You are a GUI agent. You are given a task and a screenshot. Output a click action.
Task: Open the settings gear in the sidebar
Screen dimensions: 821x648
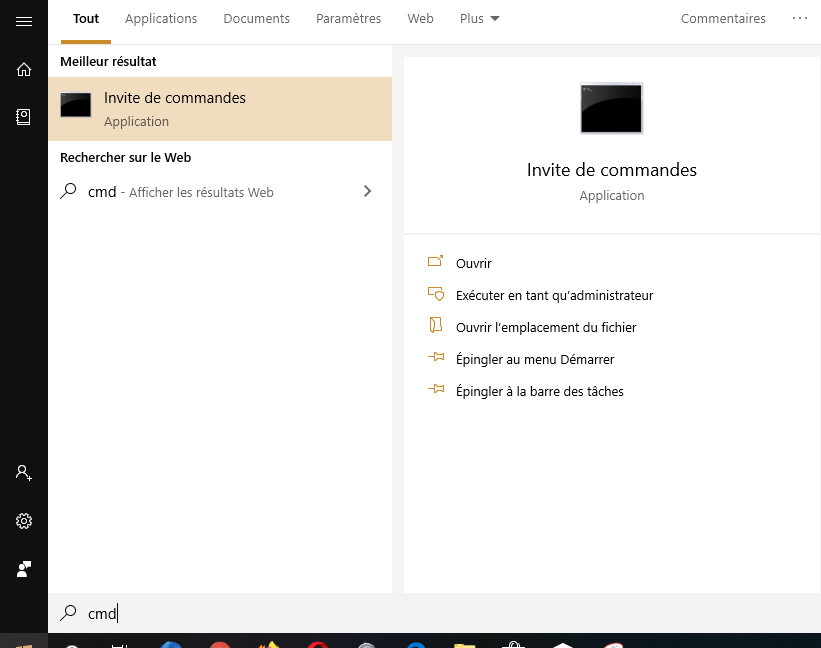24,520
